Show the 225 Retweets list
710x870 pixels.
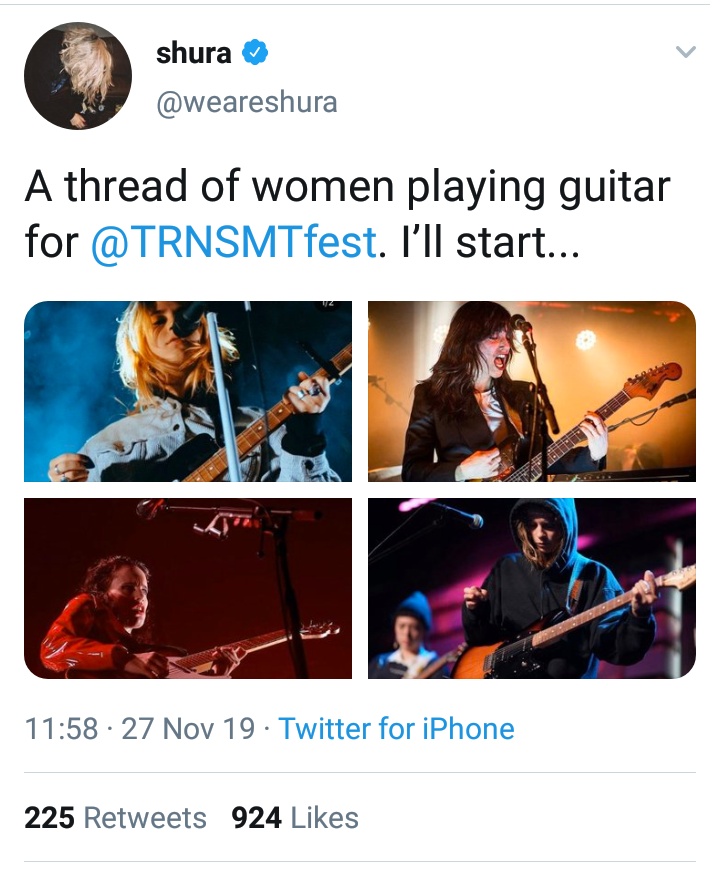(115, 818)
